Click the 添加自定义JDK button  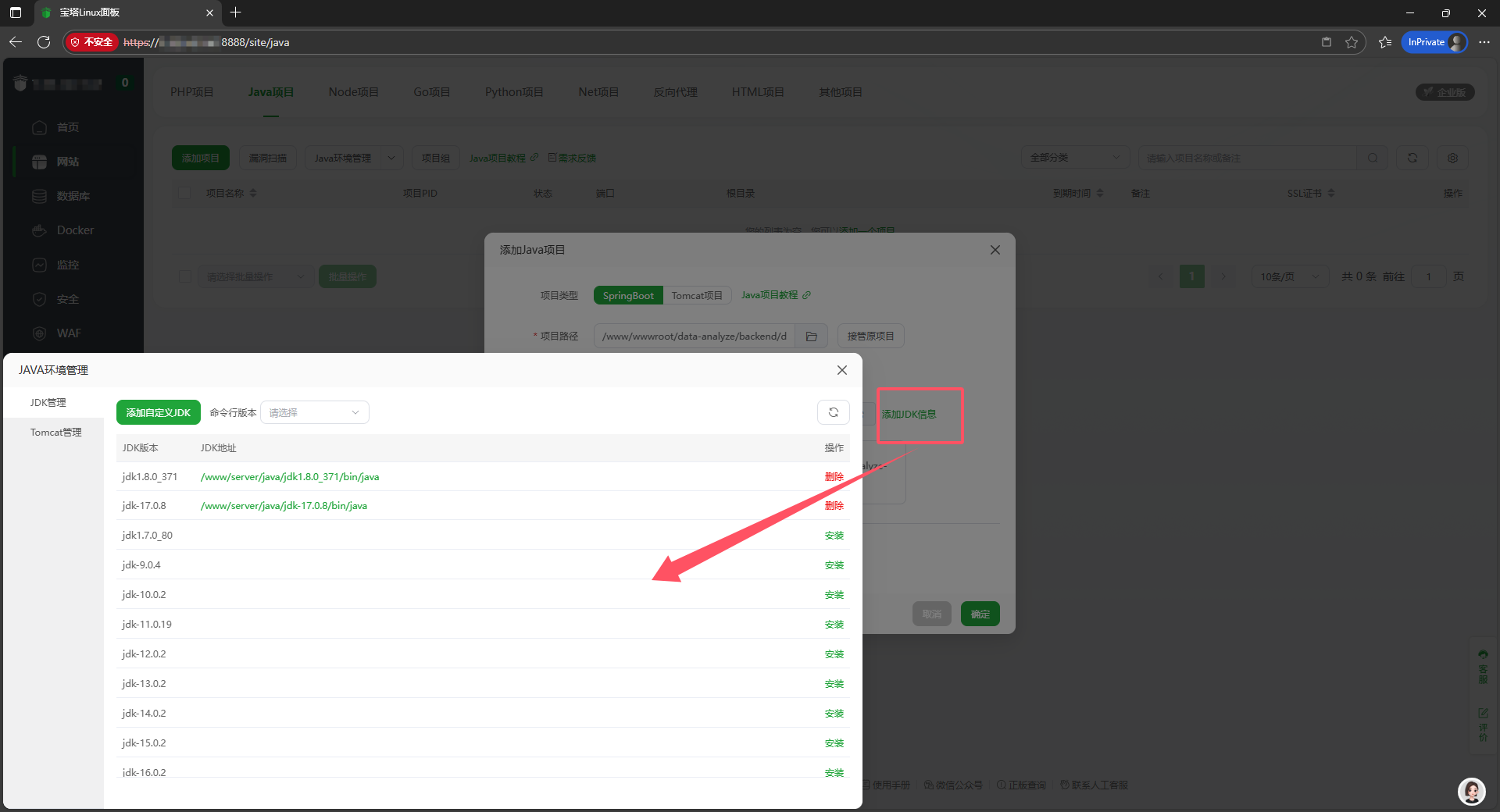coord(158,412)
